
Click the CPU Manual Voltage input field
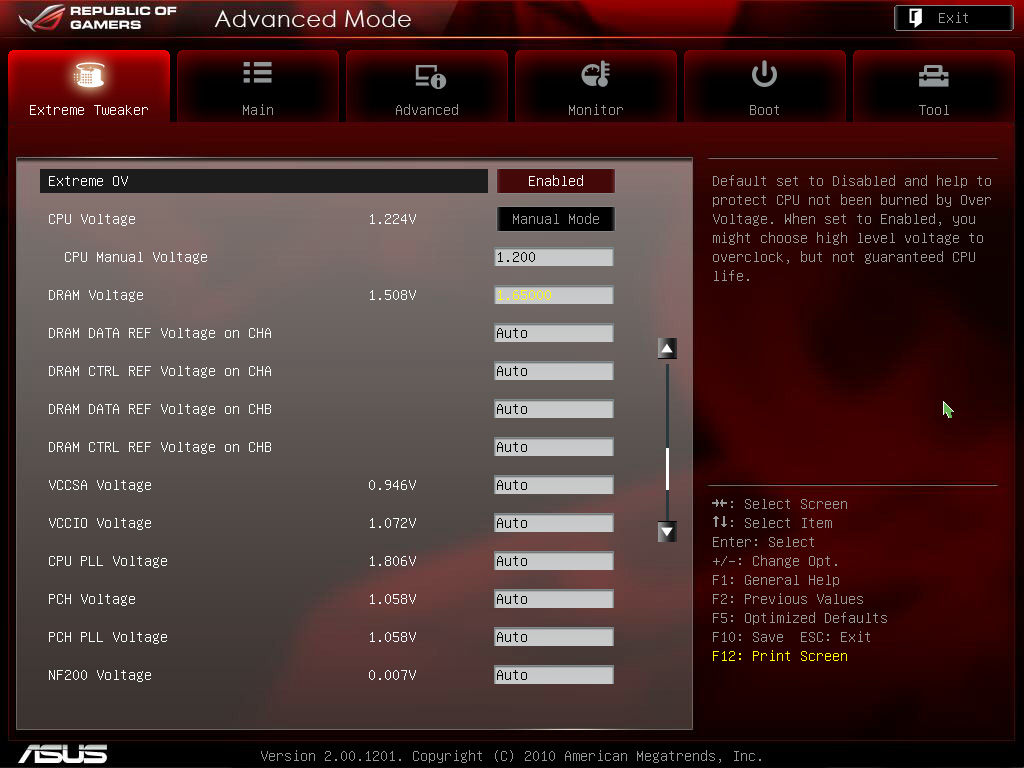click(x=553, y=257)
